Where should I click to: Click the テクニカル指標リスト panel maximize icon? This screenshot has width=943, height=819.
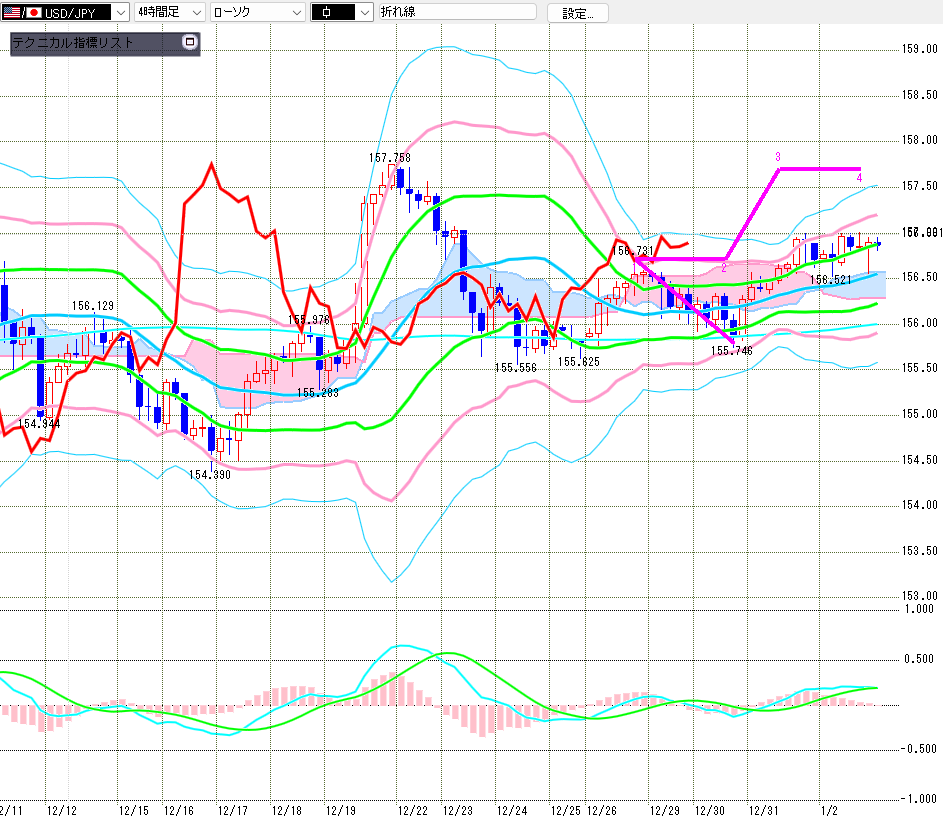(x=190, y=43)
